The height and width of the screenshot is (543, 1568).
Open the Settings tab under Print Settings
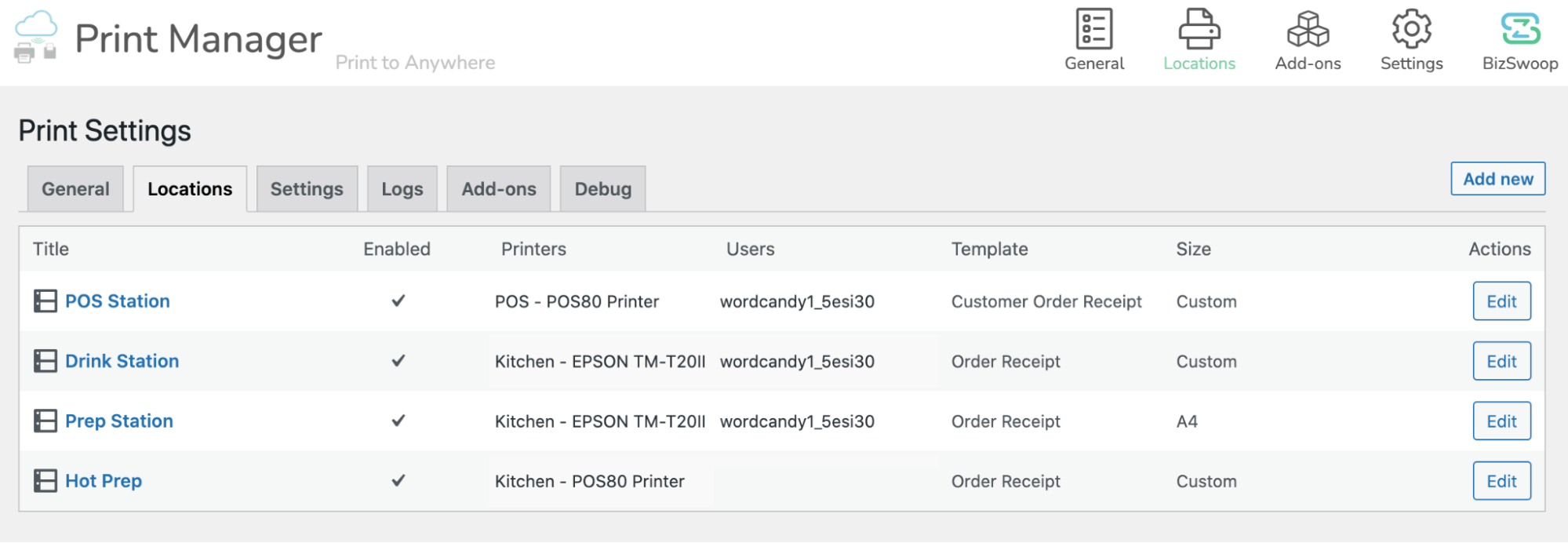click(307, 188)
